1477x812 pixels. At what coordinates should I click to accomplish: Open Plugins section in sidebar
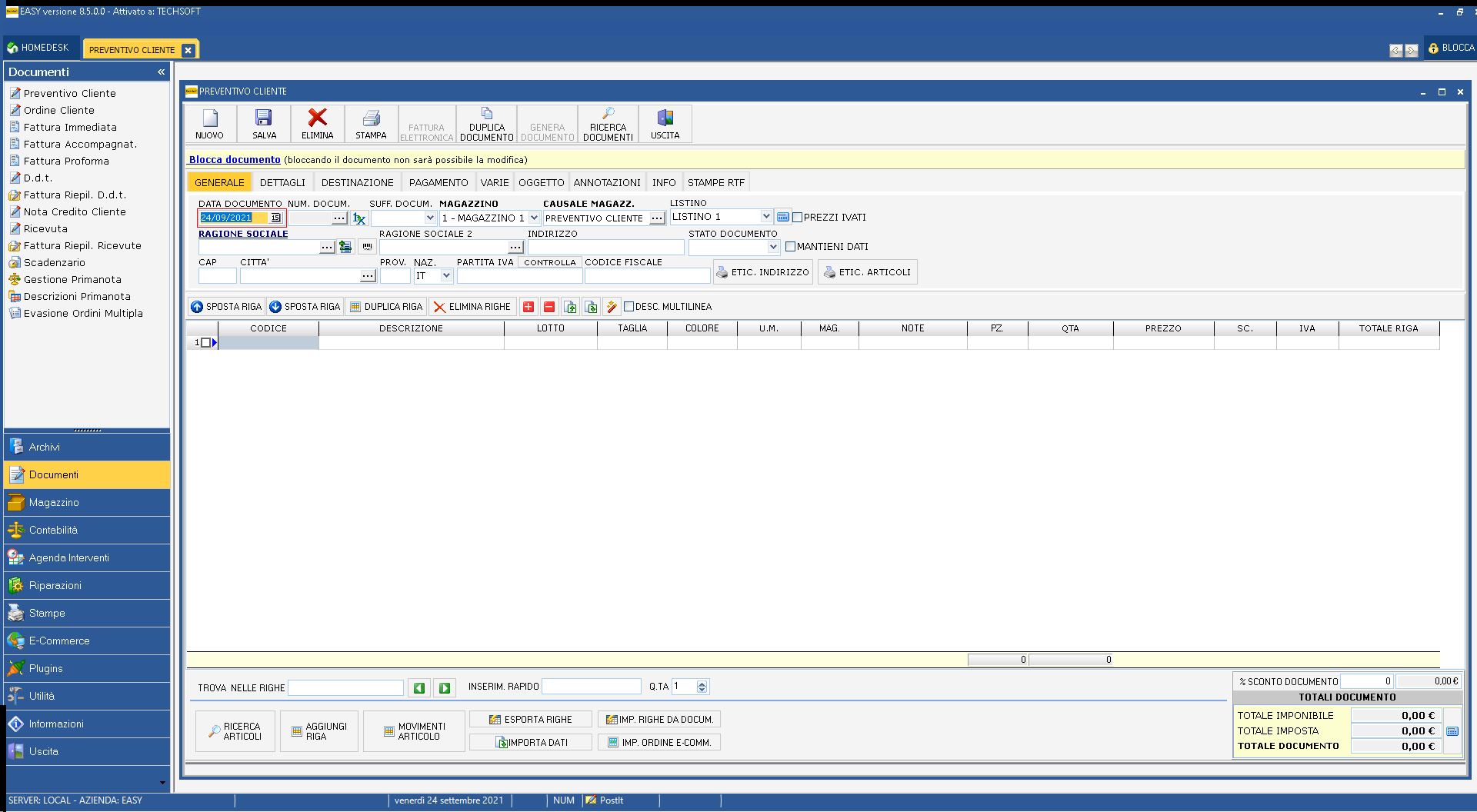(x=87, y=668)
